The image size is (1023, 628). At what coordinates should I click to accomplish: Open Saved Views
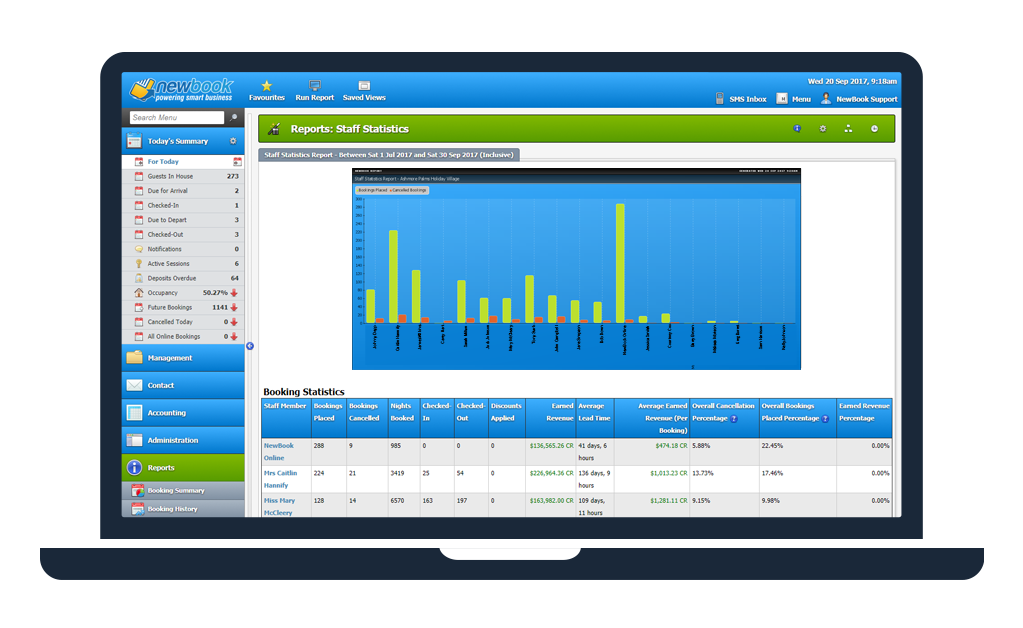(362, 91)
